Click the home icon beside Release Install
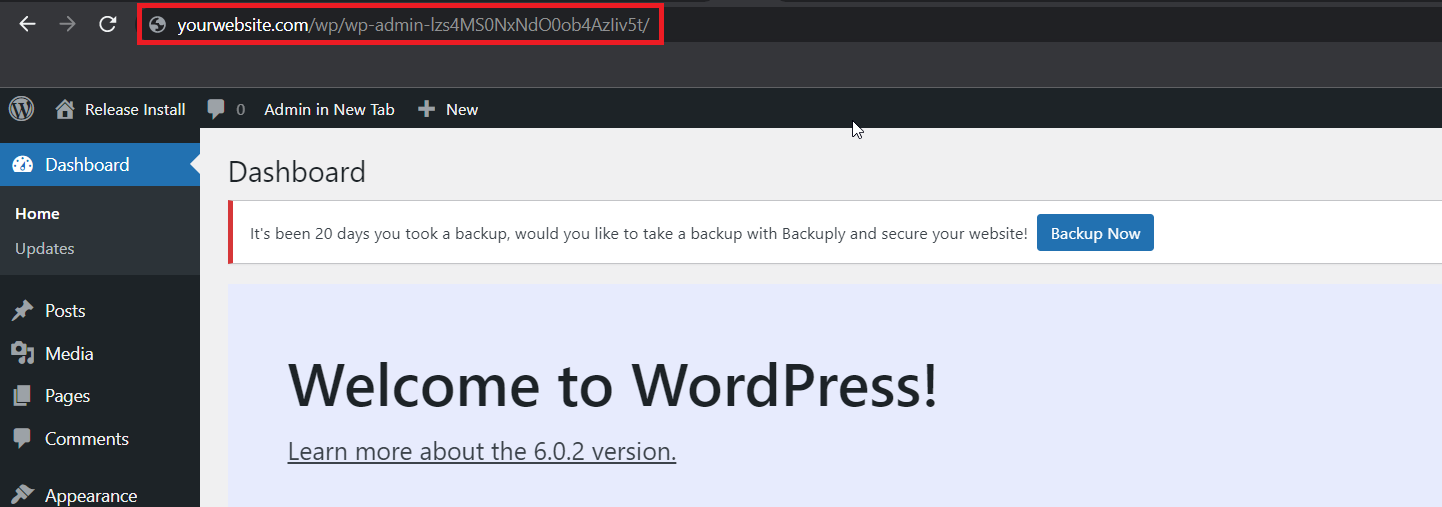Viewport: 1442px width, 507px height. [65, 109]
